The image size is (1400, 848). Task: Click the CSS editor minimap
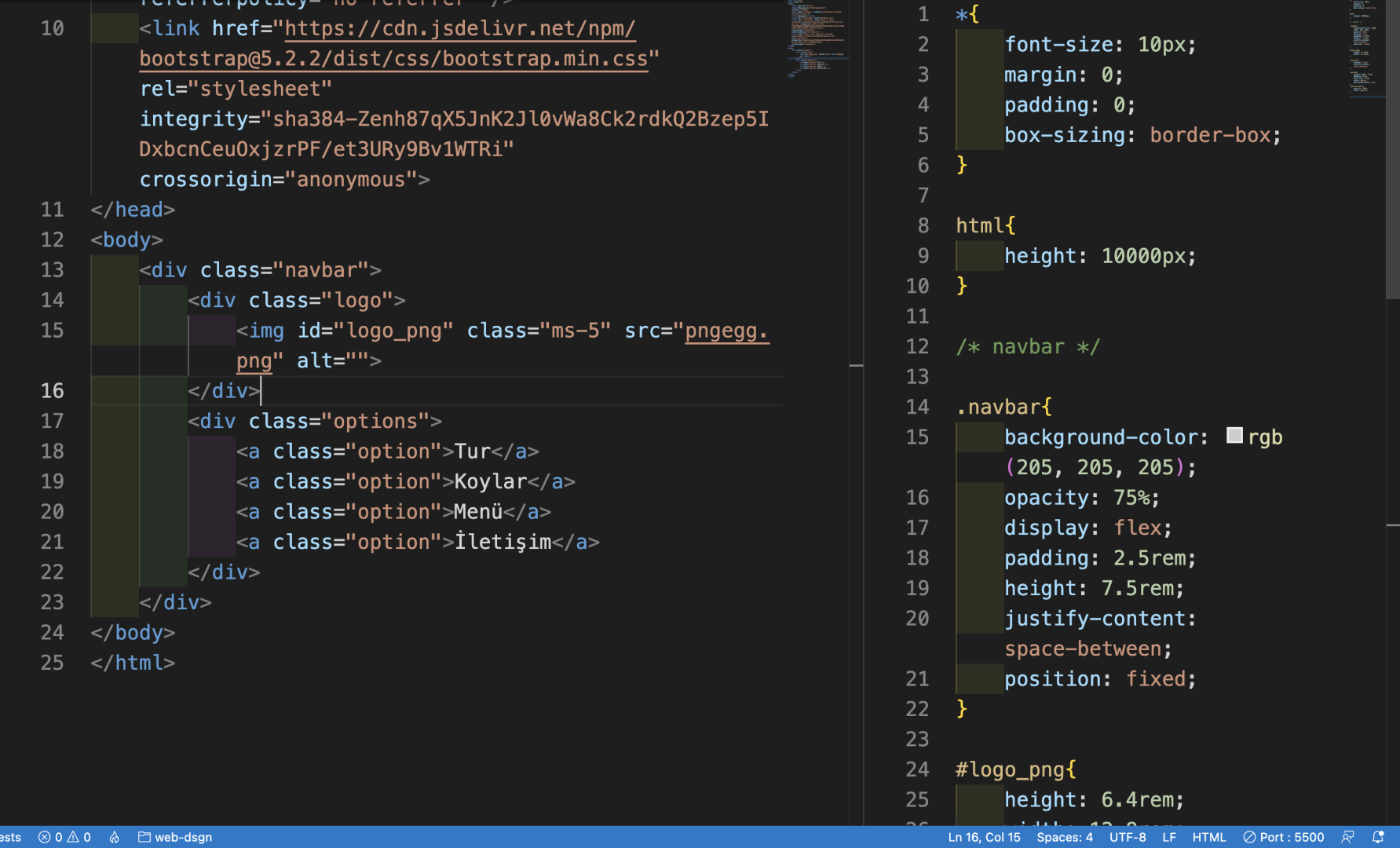(1366, 47)
